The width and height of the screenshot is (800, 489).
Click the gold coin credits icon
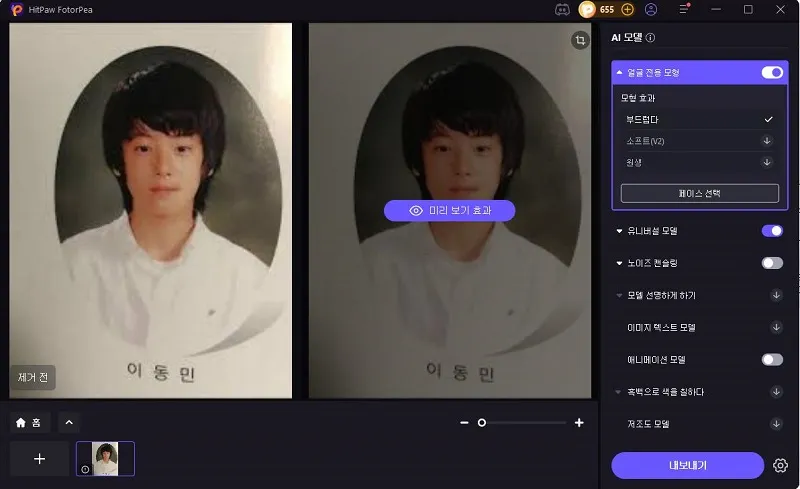587,10
